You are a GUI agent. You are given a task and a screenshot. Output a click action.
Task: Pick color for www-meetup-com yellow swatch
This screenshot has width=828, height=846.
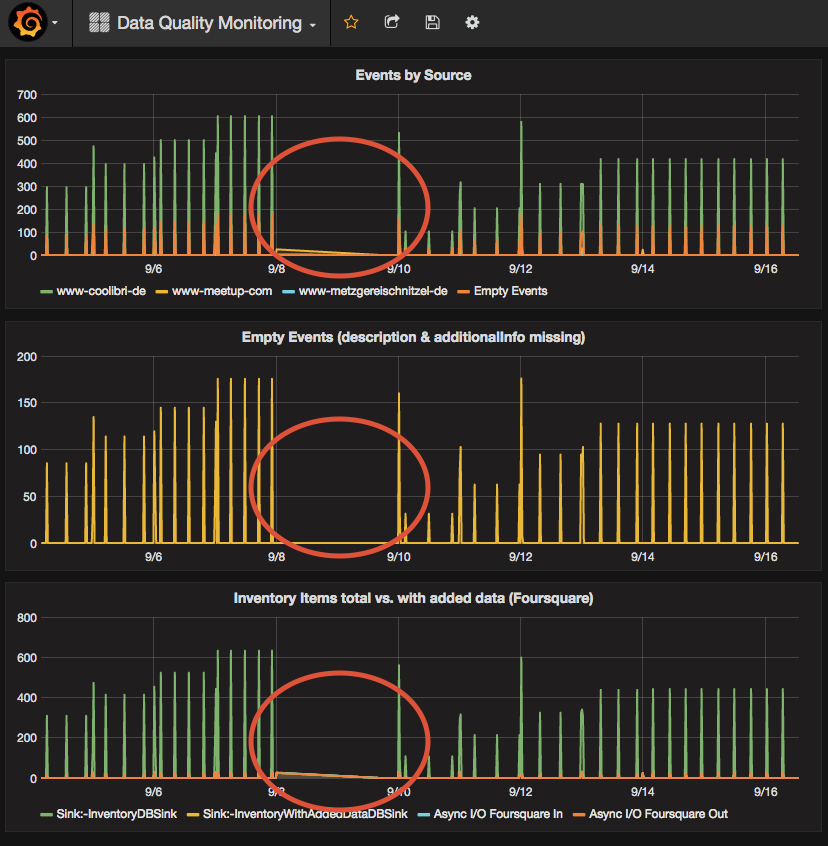[162, 292]
